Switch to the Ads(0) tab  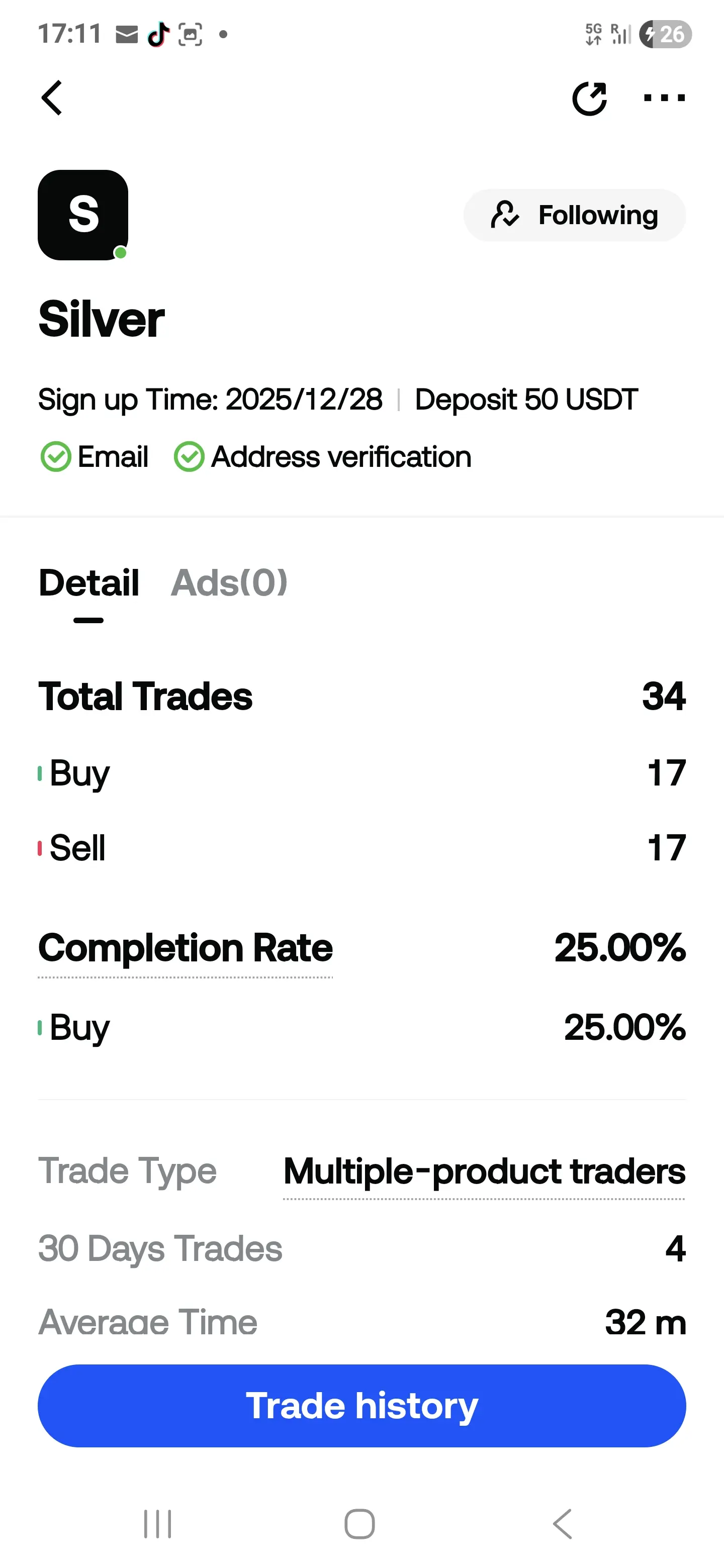click(229, 583)
